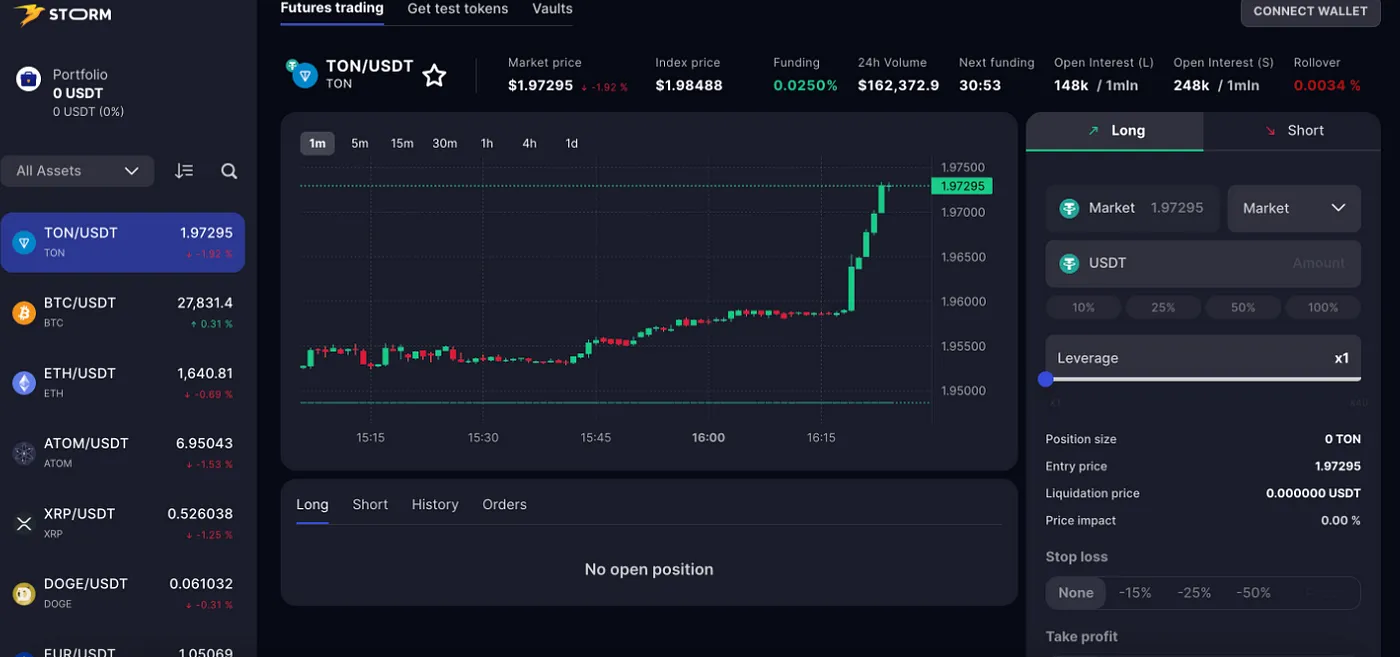Select ETH/USDT pair in sidebar
The image size is (1400, 657).
click(x=122, y=382)
